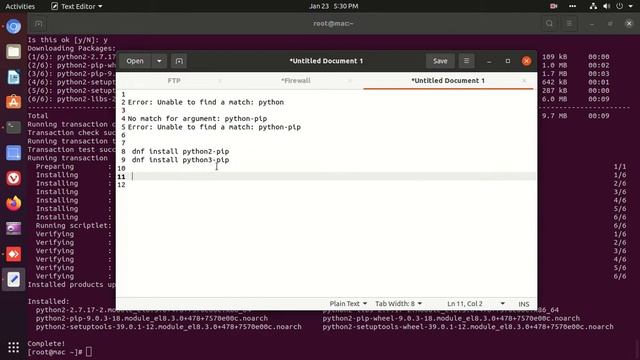
Task: Launch Chromium browser from the dock
Action: pos(13,27)
